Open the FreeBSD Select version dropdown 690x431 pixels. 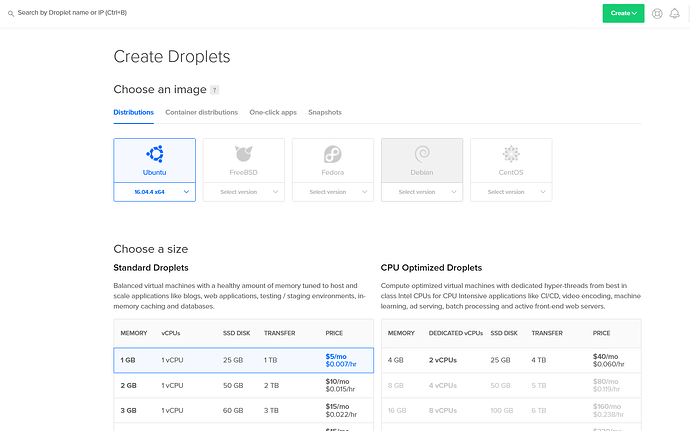pyautogui.click(x=244, y=192)
